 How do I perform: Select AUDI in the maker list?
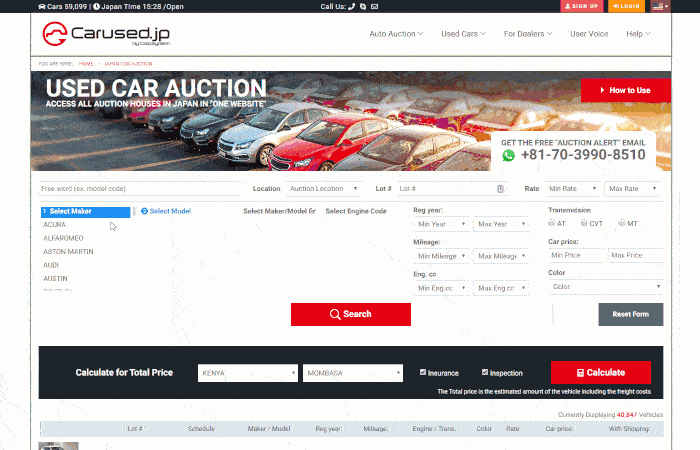click(x=51, y=265)
